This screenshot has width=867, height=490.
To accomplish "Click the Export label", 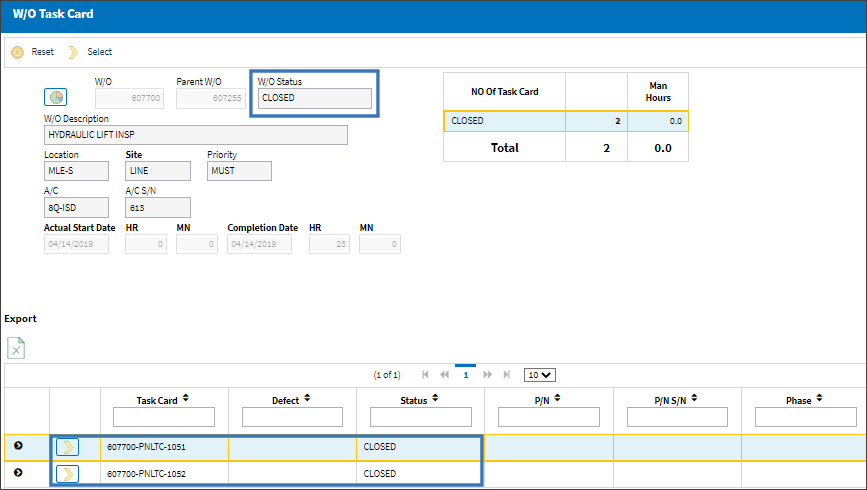I will (20, 319).
